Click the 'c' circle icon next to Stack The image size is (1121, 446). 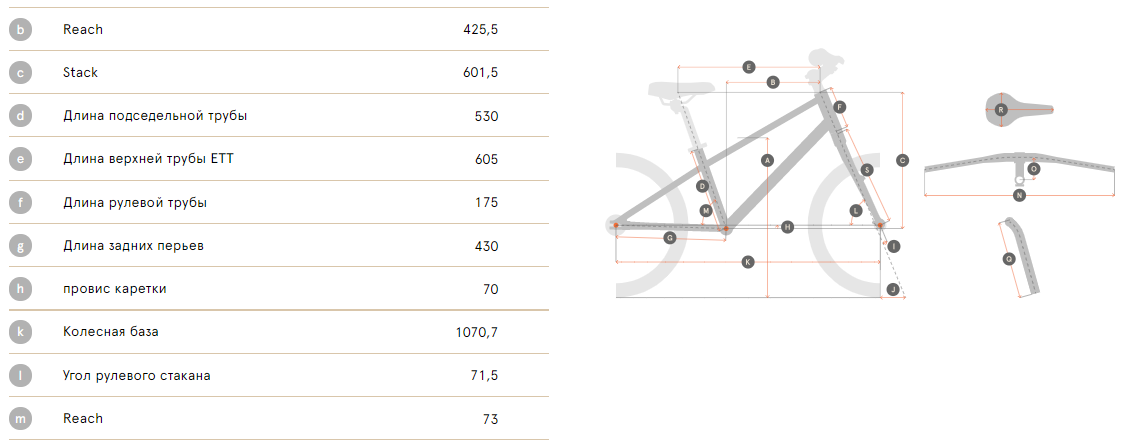pos(20,73)
